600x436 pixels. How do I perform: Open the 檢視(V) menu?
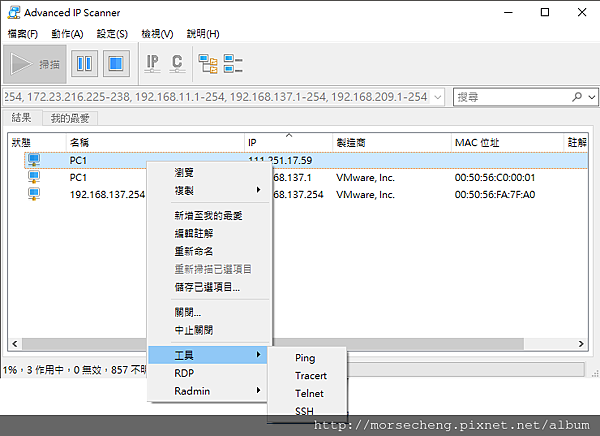[x=157, y=34]
